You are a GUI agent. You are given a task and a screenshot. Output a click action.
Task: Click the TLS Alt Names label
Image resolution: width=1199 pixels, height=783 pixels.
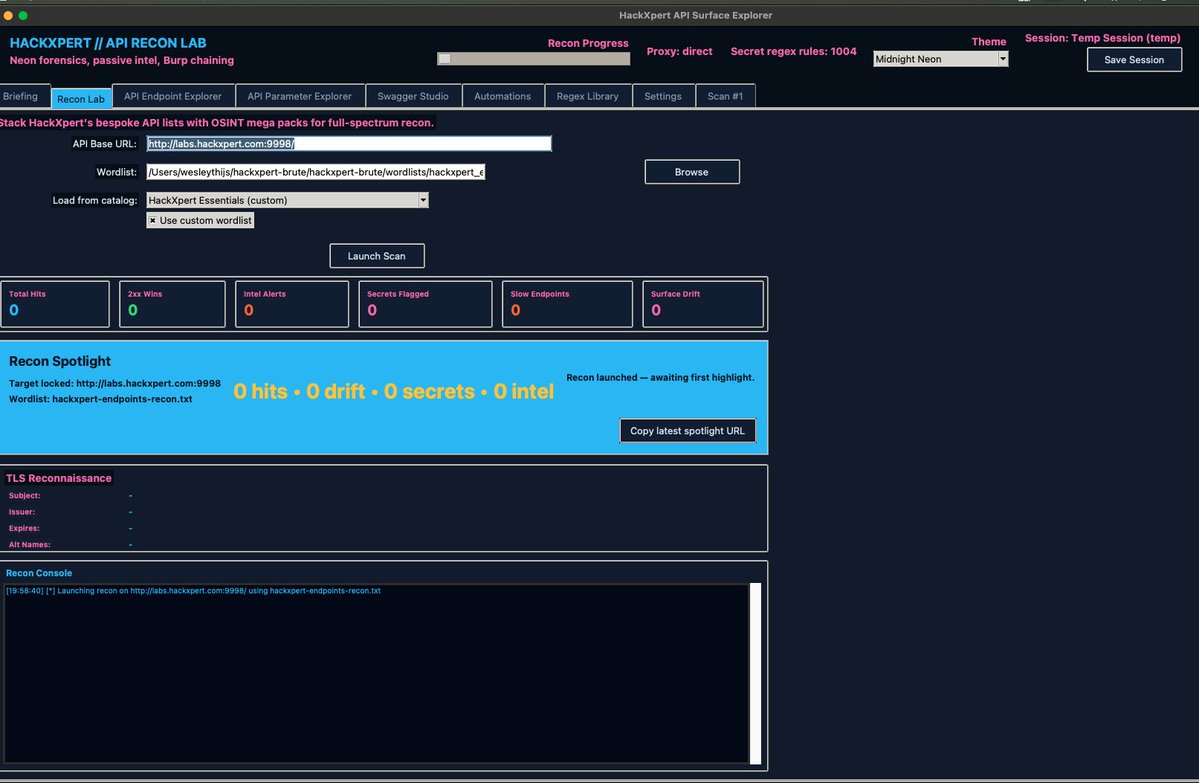coord(29,544)
